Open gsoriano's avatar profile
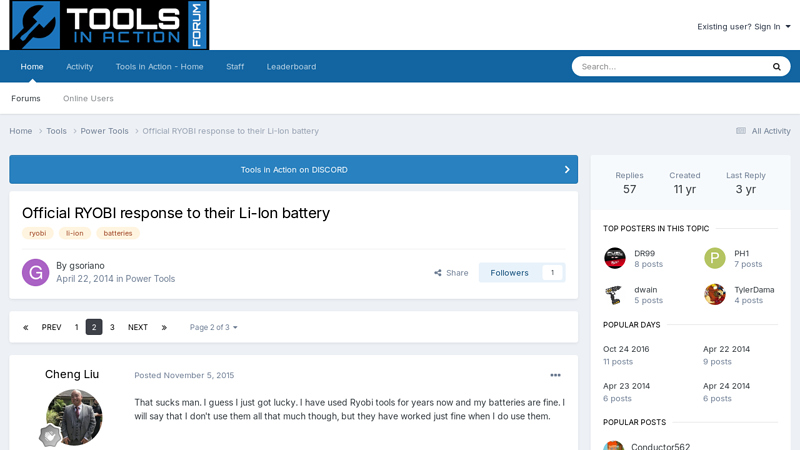Image resolution: width=800 pixels, height=450 pixels. pyautogui.click(x=35, y=272)
